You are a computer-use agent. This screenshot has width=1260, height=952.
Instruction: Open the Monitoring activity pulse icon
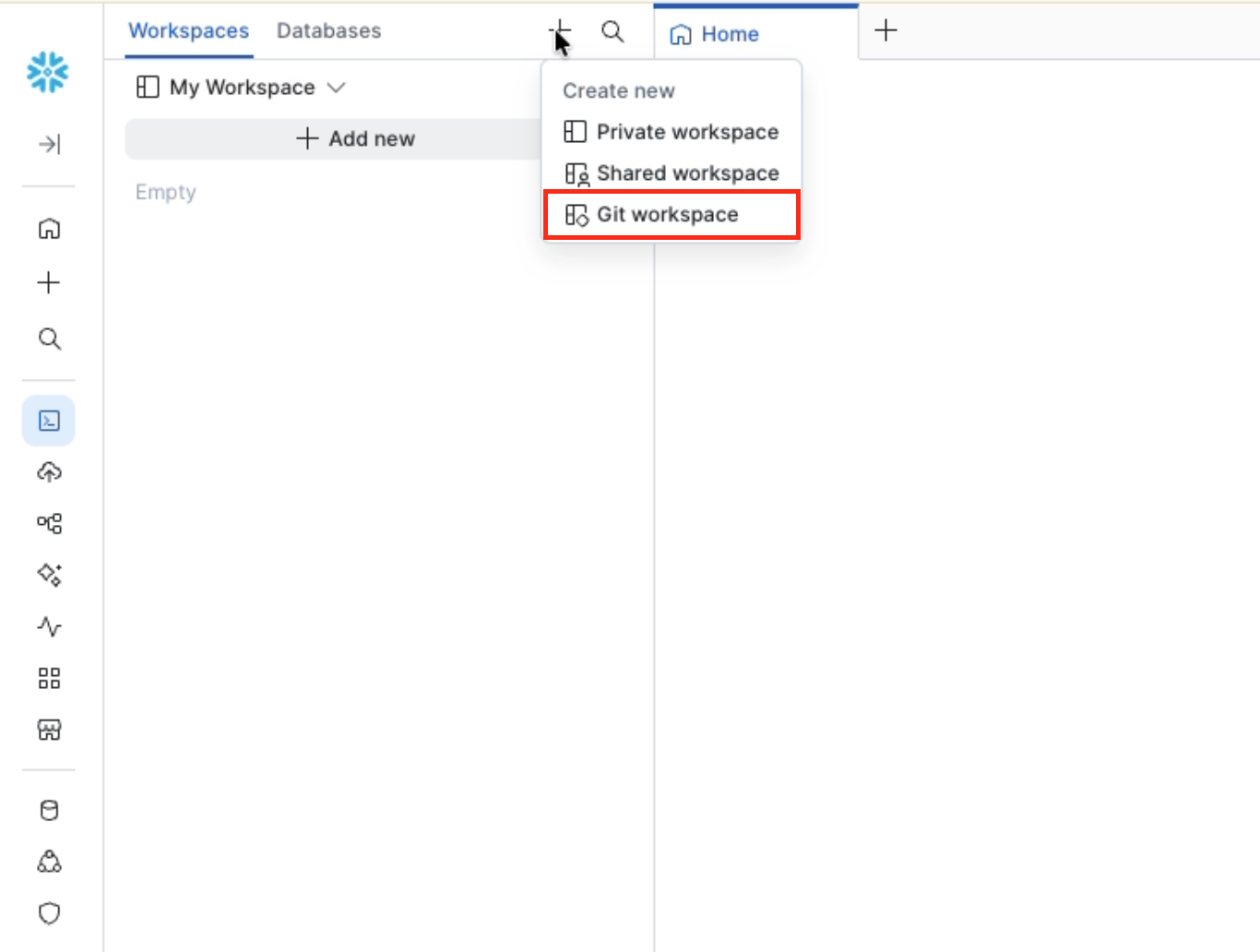click(49, 627)
